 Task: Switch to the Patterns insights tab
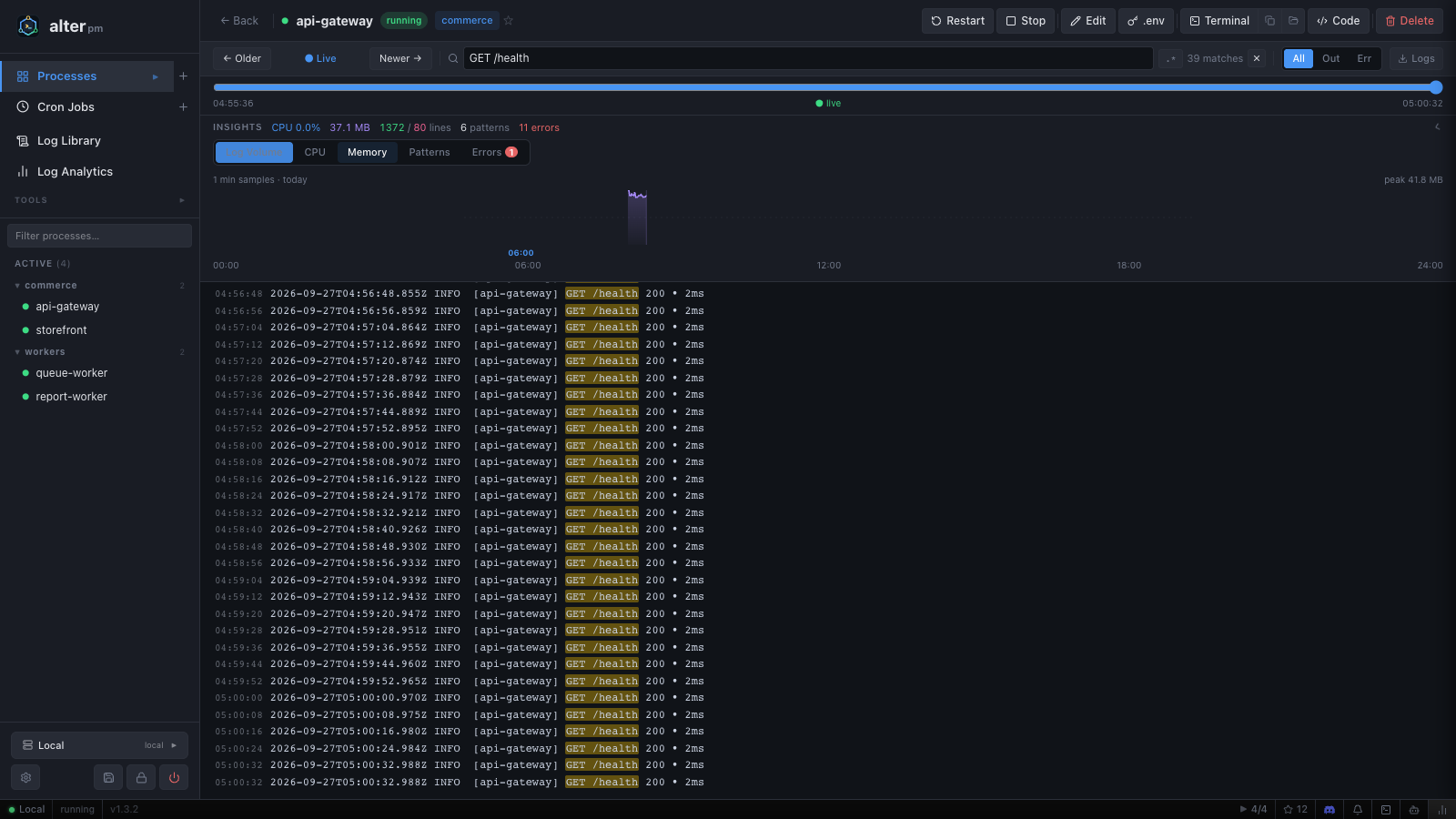tap(430, 152)
